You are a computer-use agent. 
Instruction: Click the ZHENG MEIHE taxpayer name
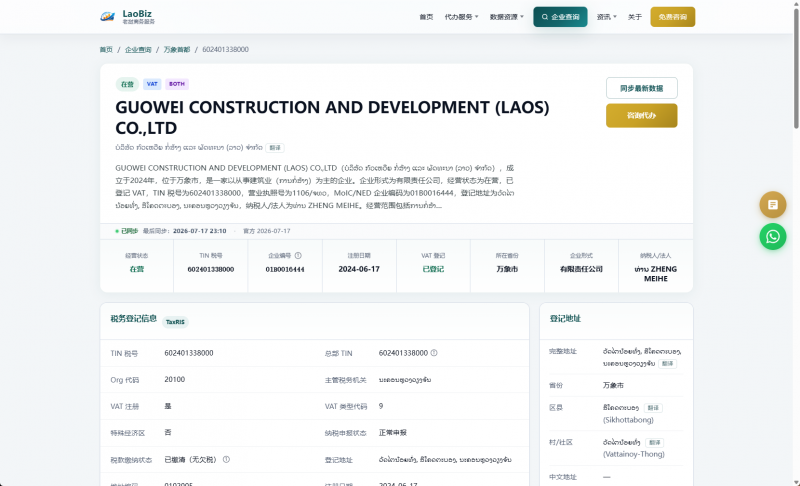click(656, 274)
